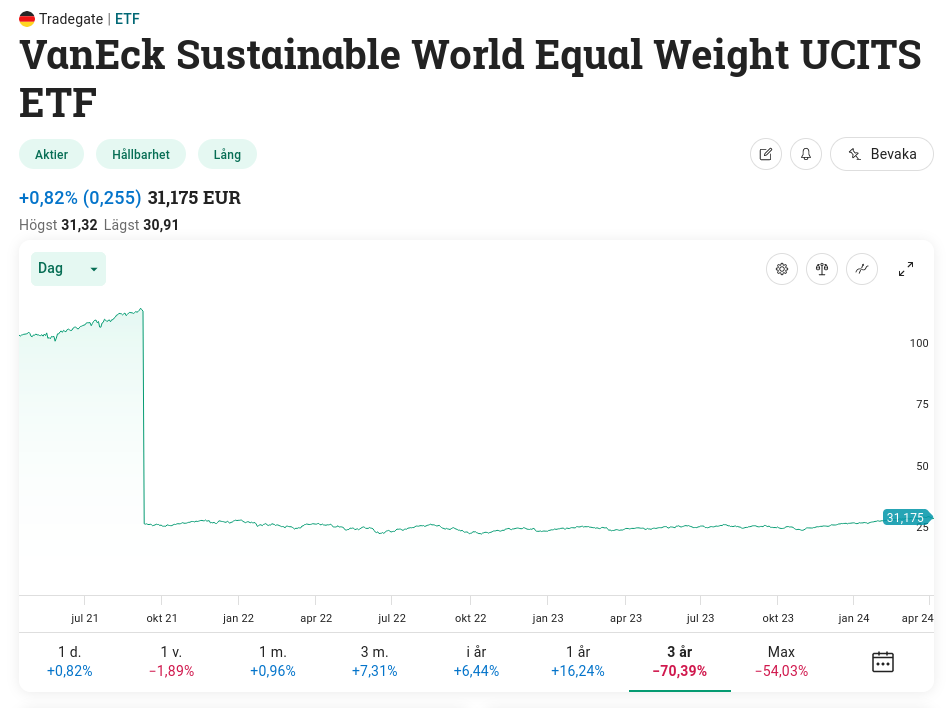The height and width of the screenshot is (708, 946).
Task: Click the compare scales icon
Action: (x=822, y=269)
